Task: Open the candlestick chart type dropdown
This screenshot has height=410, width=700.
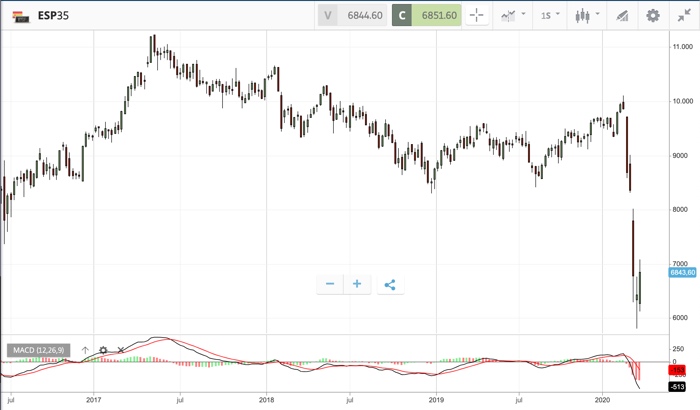Action: [x=587, y=16]
